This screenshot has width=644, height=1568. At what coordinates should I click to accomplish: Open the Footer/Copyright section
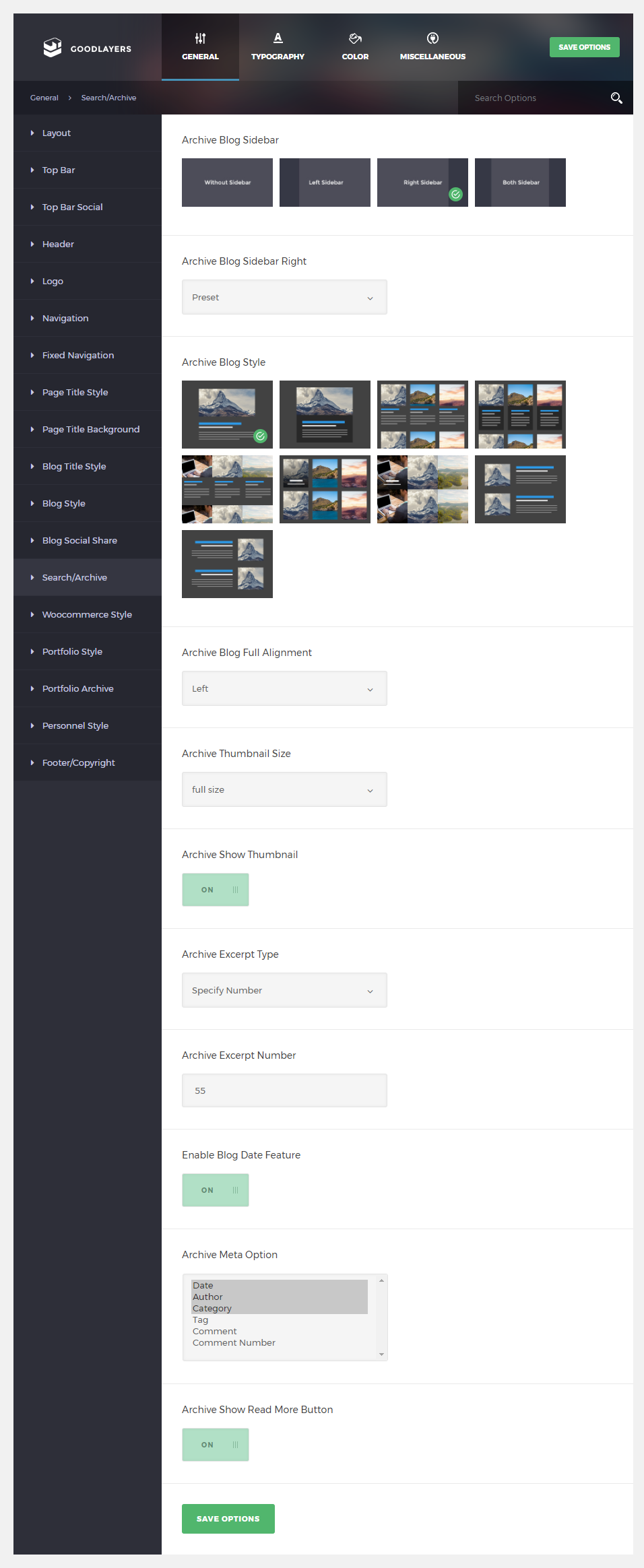[88, 762]
